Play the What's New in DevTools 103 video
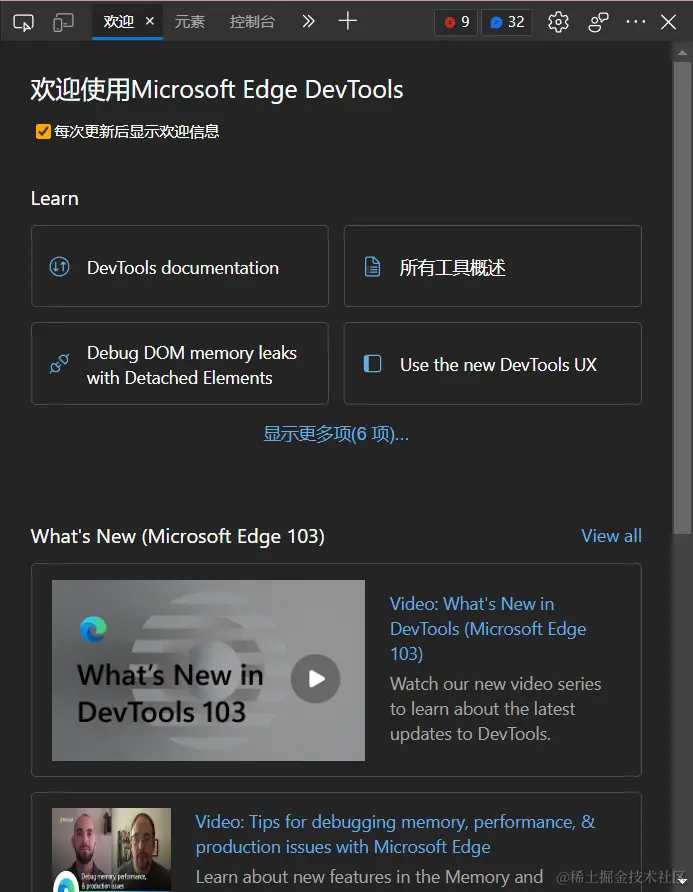This screenshot has height=892, width=693. (316, 679)
